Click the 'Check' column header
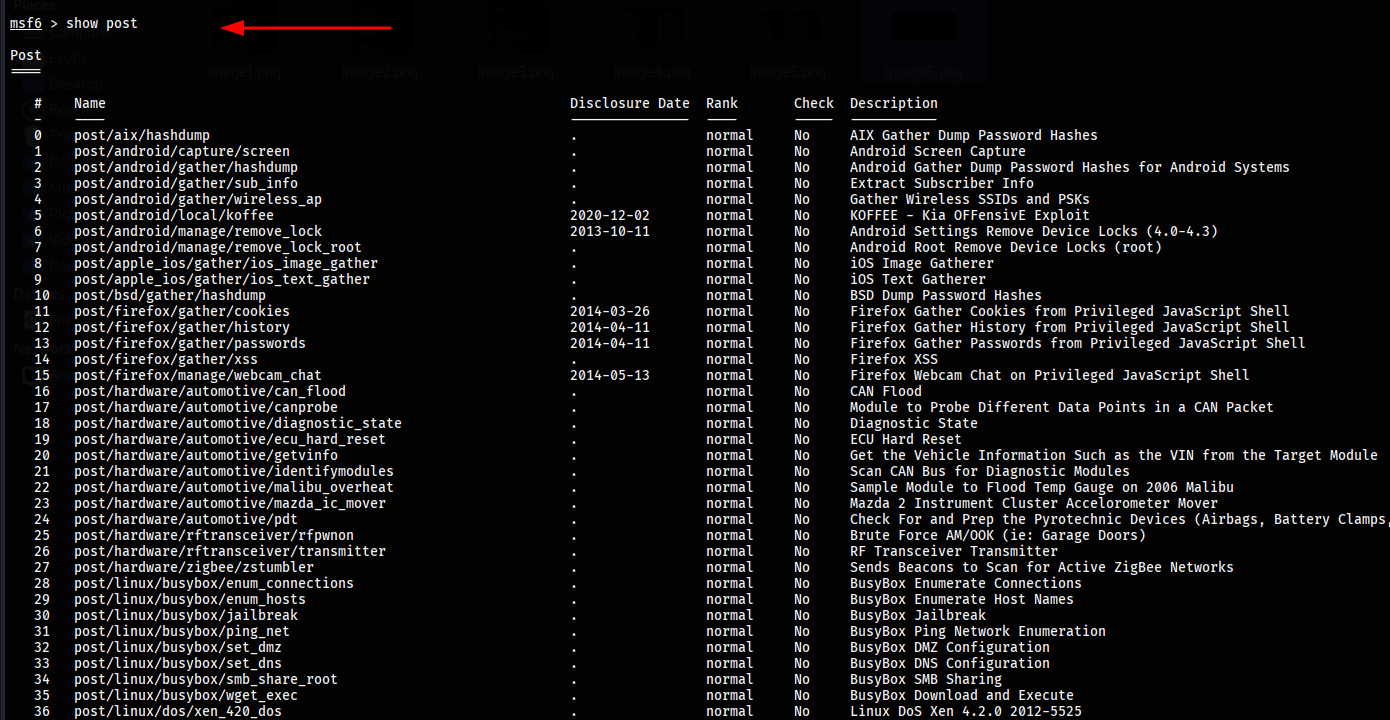The image size is (1390, 720). (x=813, y=103)
